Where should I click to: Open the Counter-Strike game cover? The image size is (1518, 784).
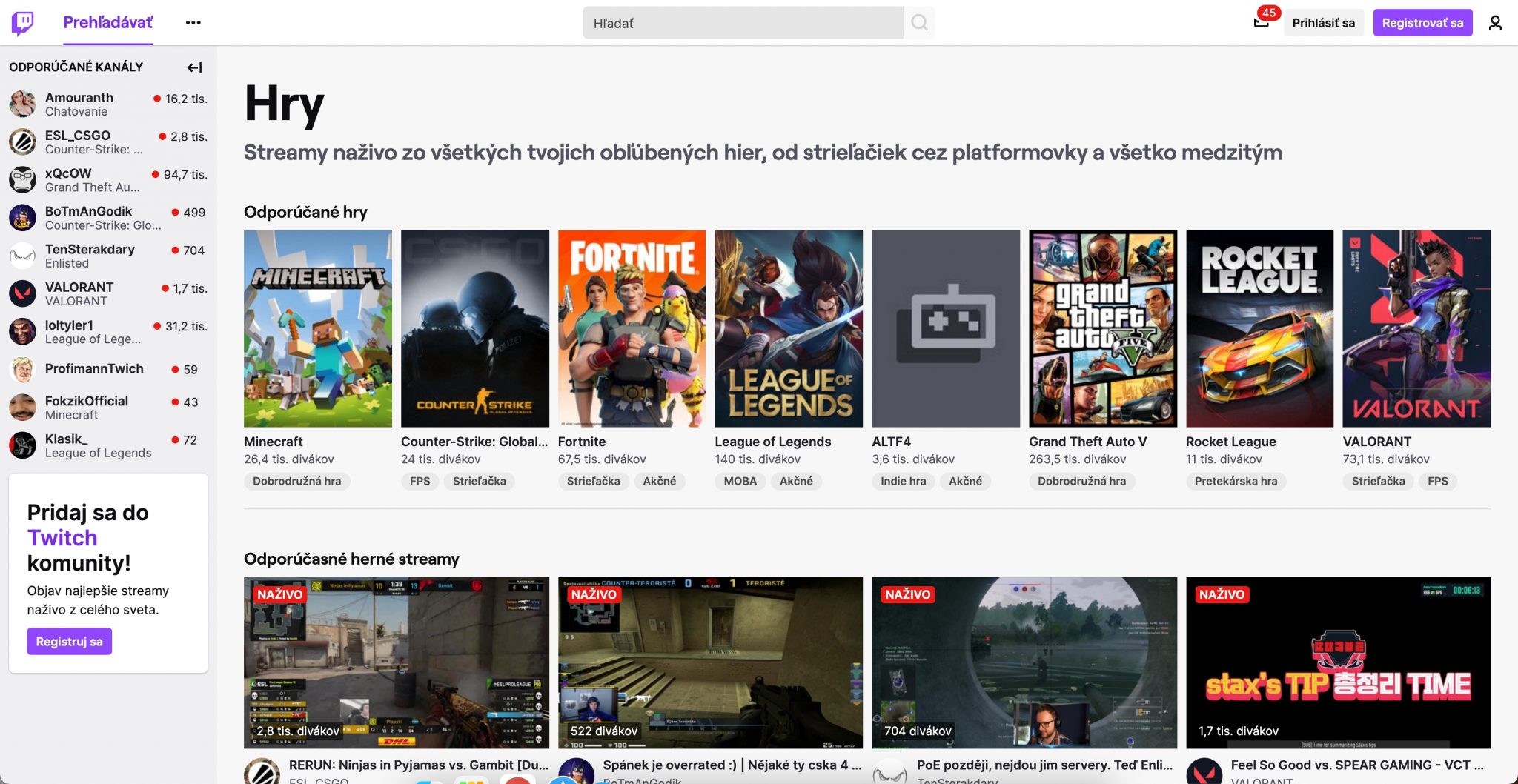(475, 328)
